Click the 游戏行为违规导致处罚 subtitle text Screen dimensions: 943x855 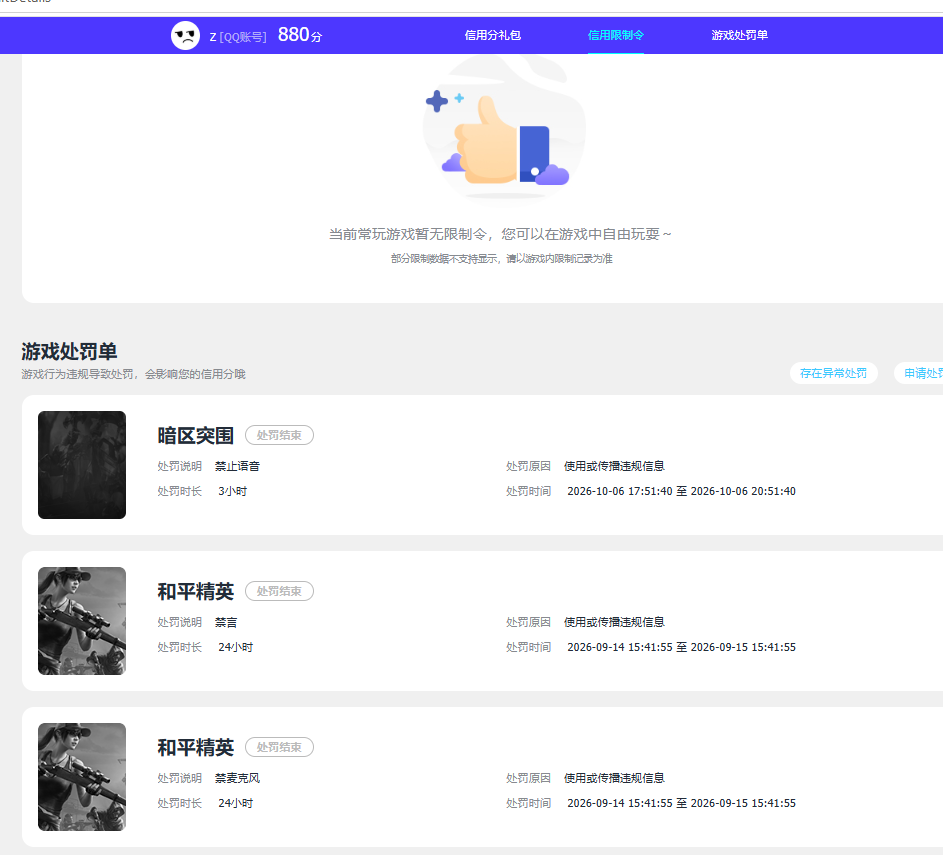click(134, 374)
